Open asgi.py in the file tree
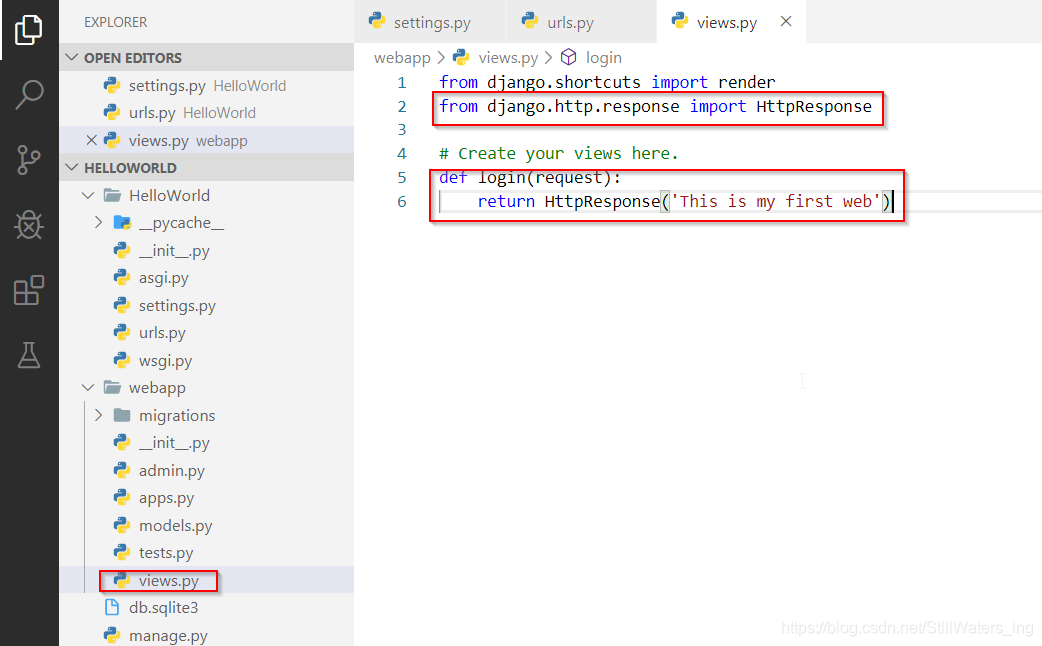This screenshot has height=646, width=1042. click(206, 278)
